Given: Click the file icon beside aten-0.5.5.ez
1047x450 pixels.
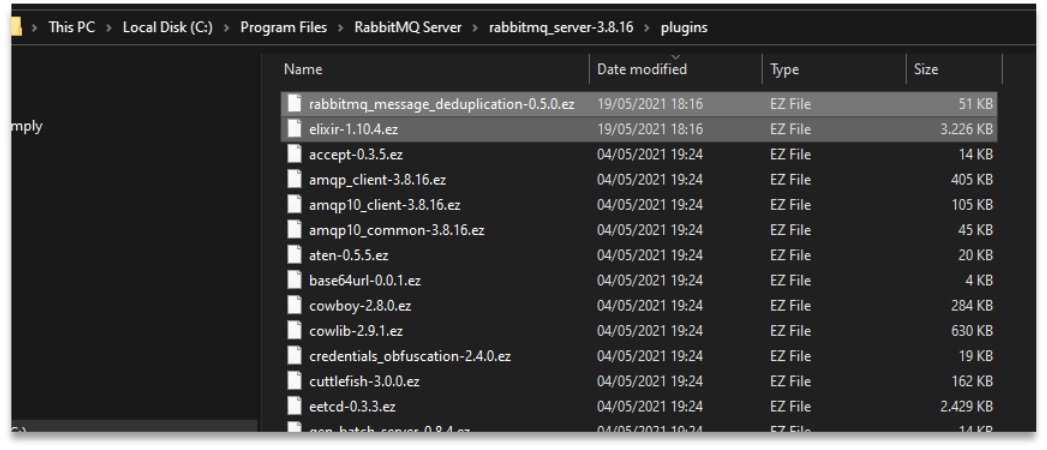Looking at the screenshot, I should pos(294,255).
